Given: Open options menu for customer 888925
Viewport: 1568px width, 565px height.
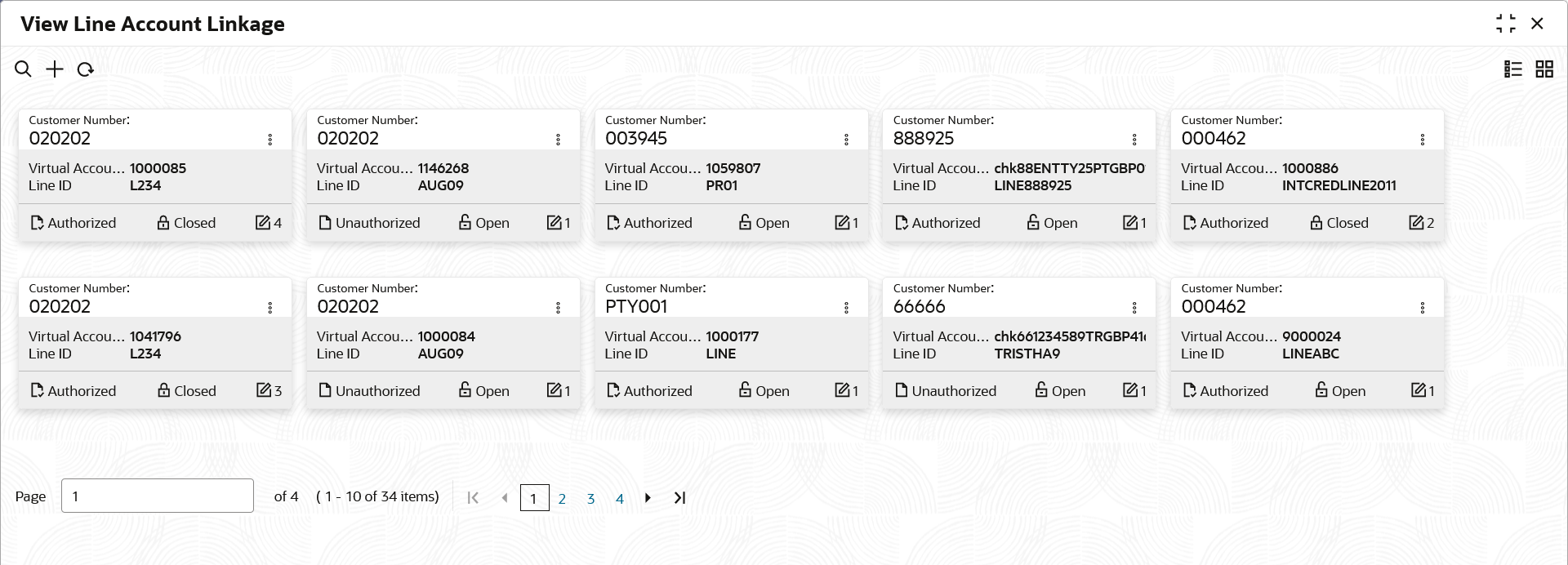Looking at the screenshot, I should point(1134,140).
